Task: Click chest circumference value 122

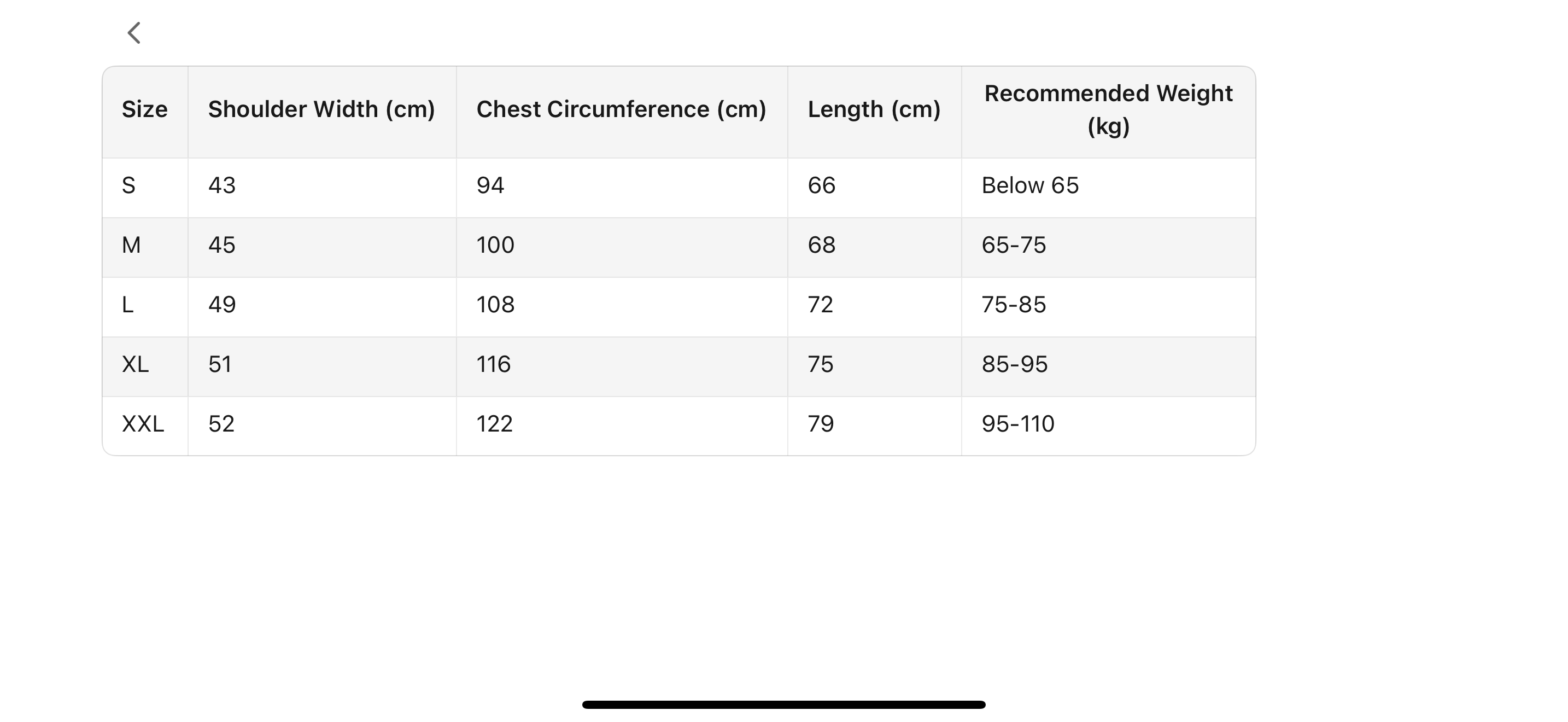Action: point(494,424)
